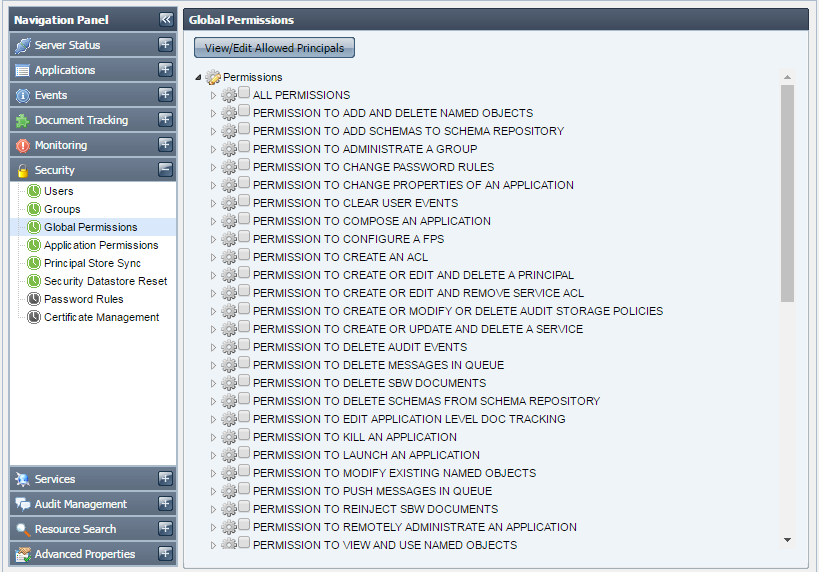
Task: Collapse the Navigation Panel
Action: click(166, 20)
